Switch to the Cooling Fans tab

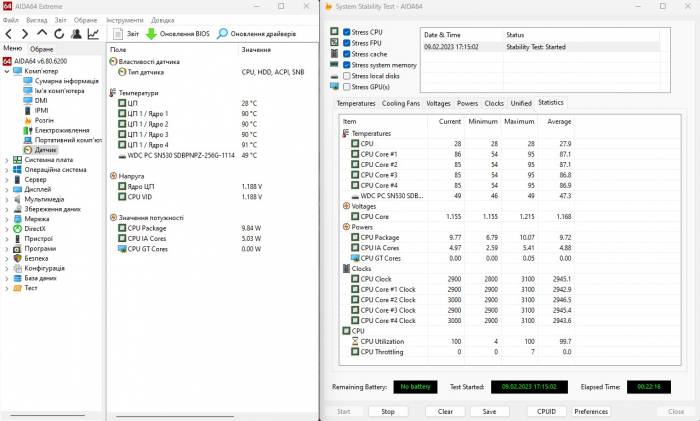click(x=401, y=103)
